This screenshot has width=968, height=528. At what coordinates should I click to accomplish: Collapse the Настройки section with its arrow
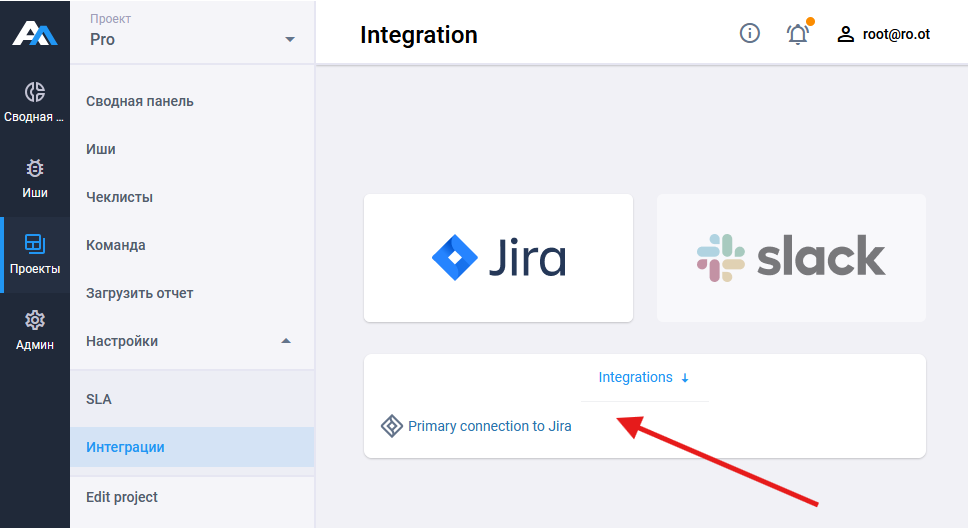pos(286,341)
